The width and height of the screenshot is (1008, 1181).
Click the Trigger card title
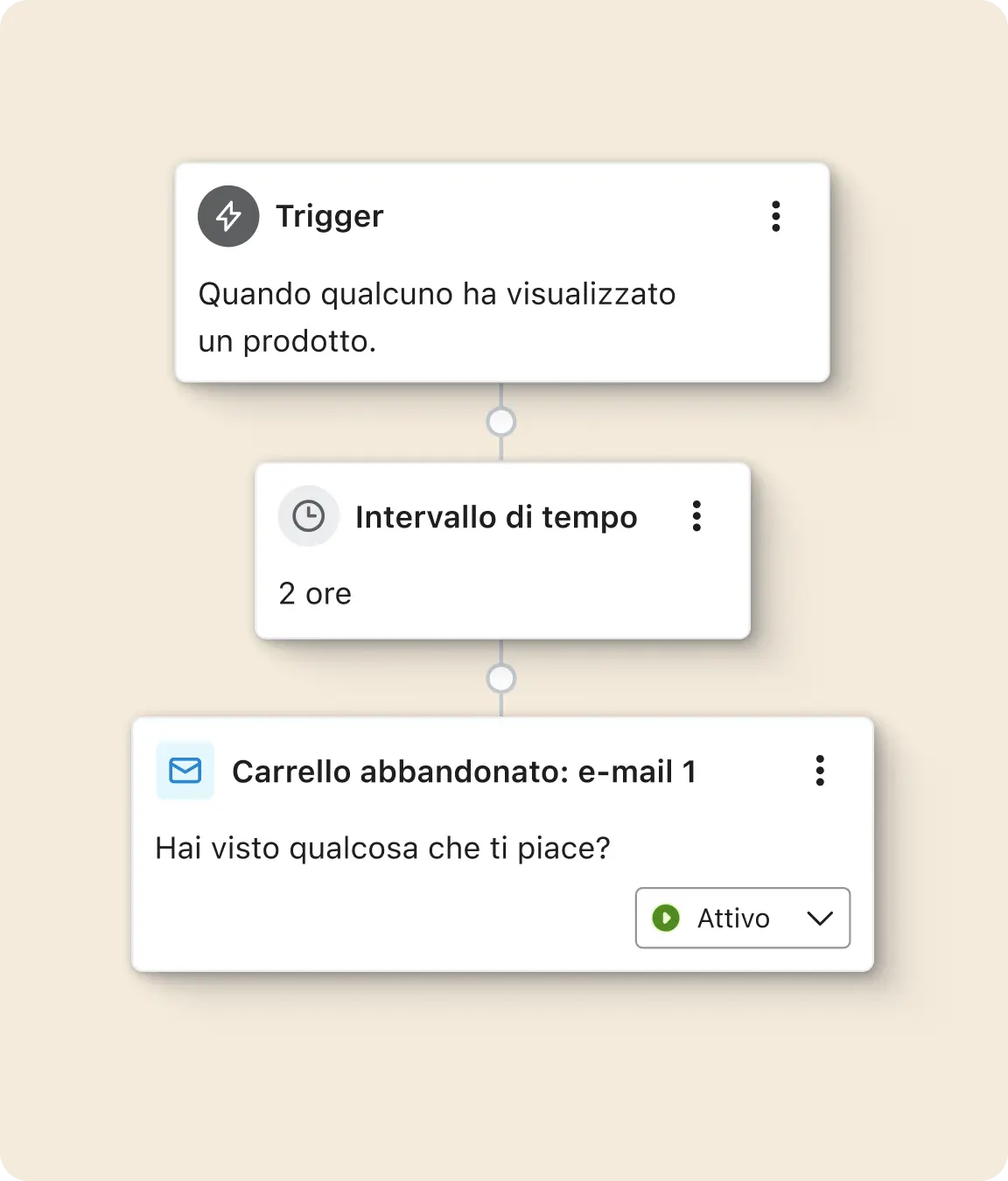tap(331, 216)
